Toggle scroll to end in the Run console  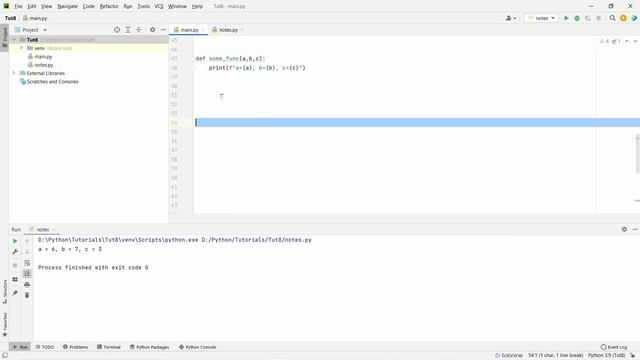point(27,273)
